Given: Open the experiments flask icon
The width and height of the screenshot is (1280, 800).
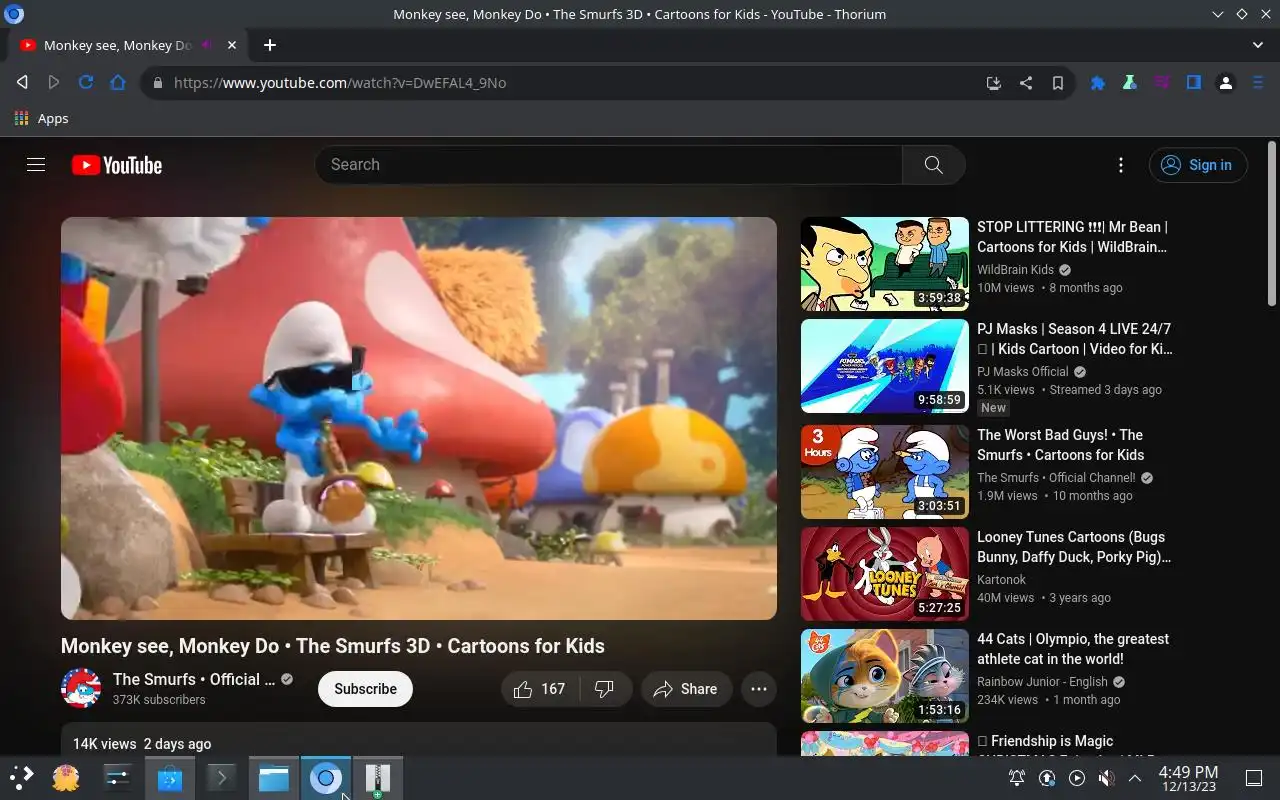Looking at the screenshot, I should [x=1129, y=83].
